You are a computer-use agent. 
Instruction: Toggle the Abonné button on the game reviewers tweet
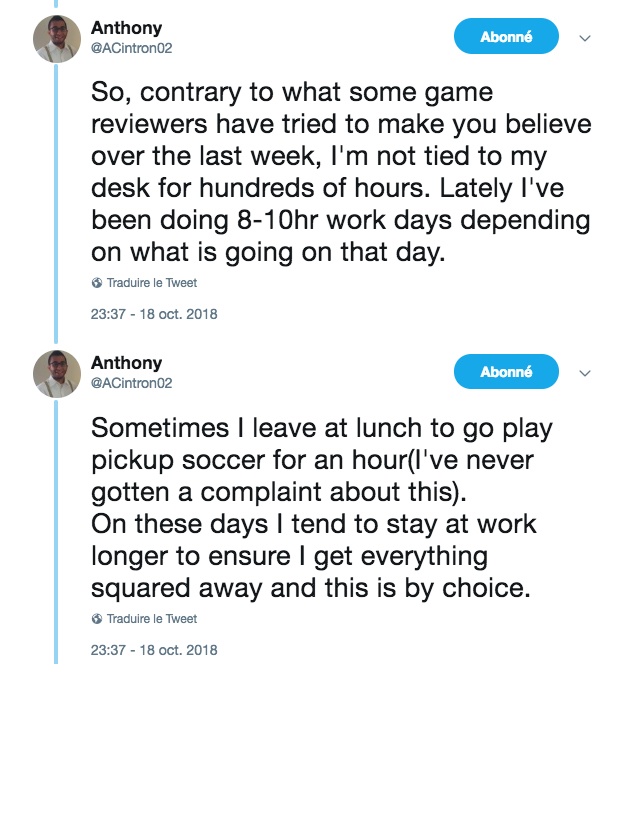click(x=506, y=37)
